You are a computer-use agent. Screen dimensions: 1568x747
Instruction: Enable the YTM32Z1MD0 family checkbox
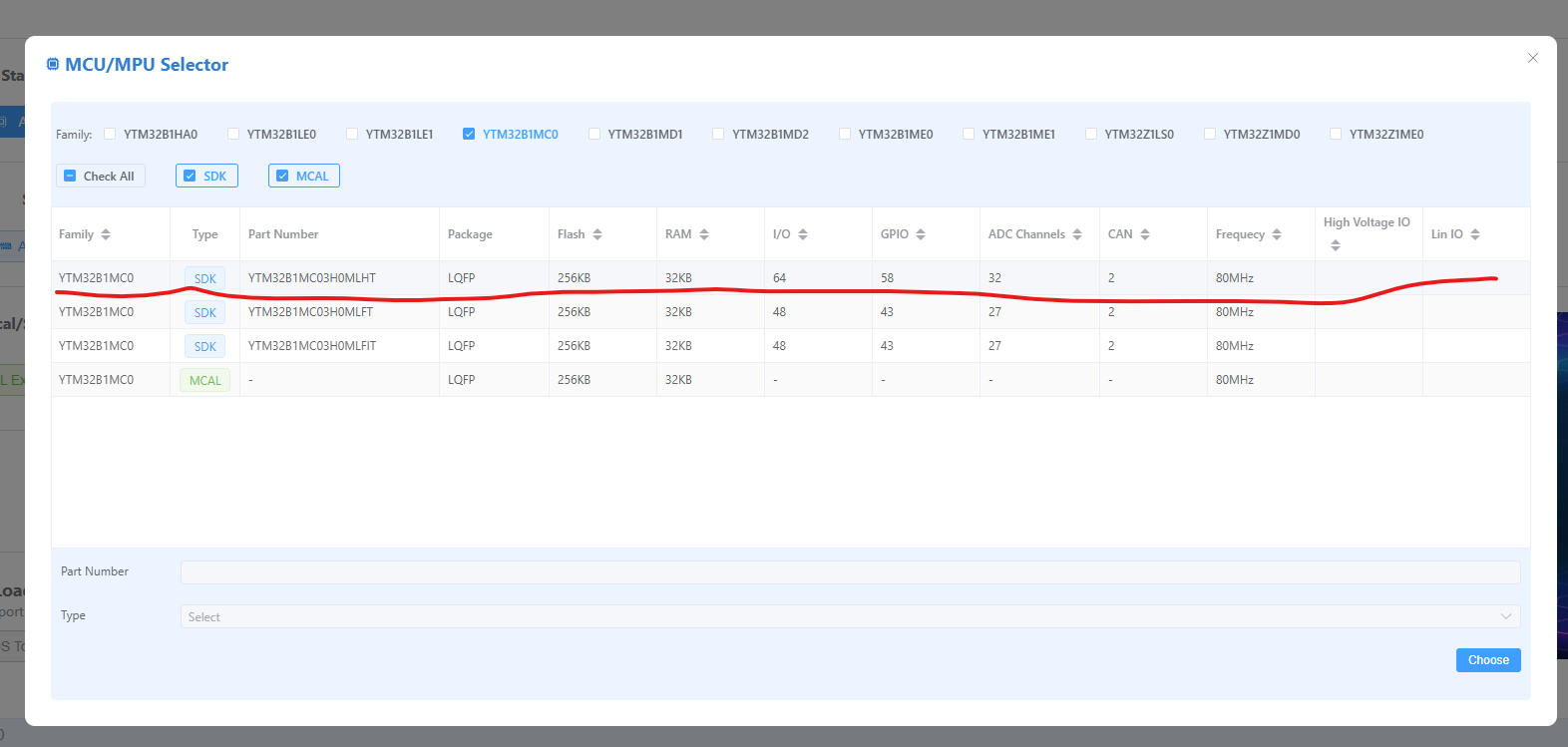pyautogui.click(x=1210, y=134)
